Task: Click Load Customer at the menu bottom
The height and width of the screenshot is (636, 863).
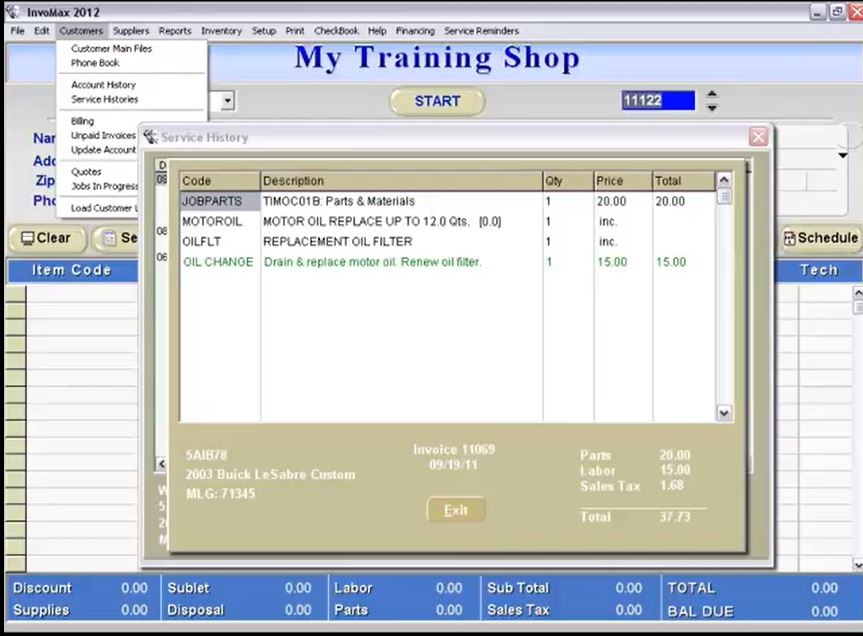Action: click(103, 207)
